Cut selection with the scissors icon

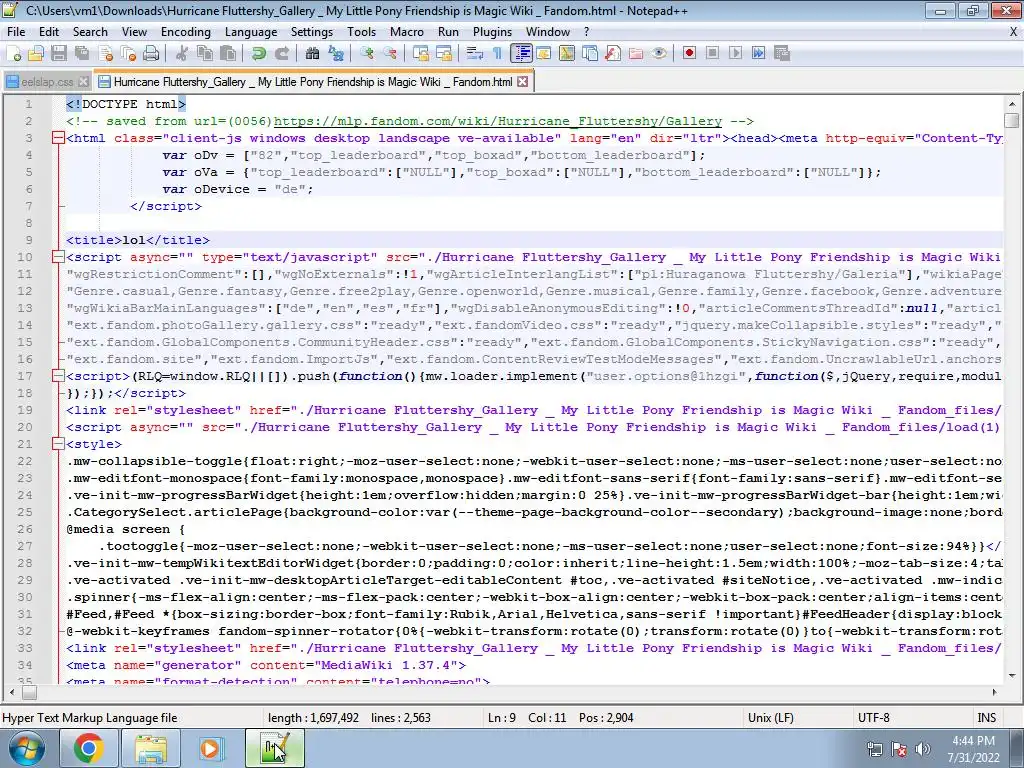182,54
